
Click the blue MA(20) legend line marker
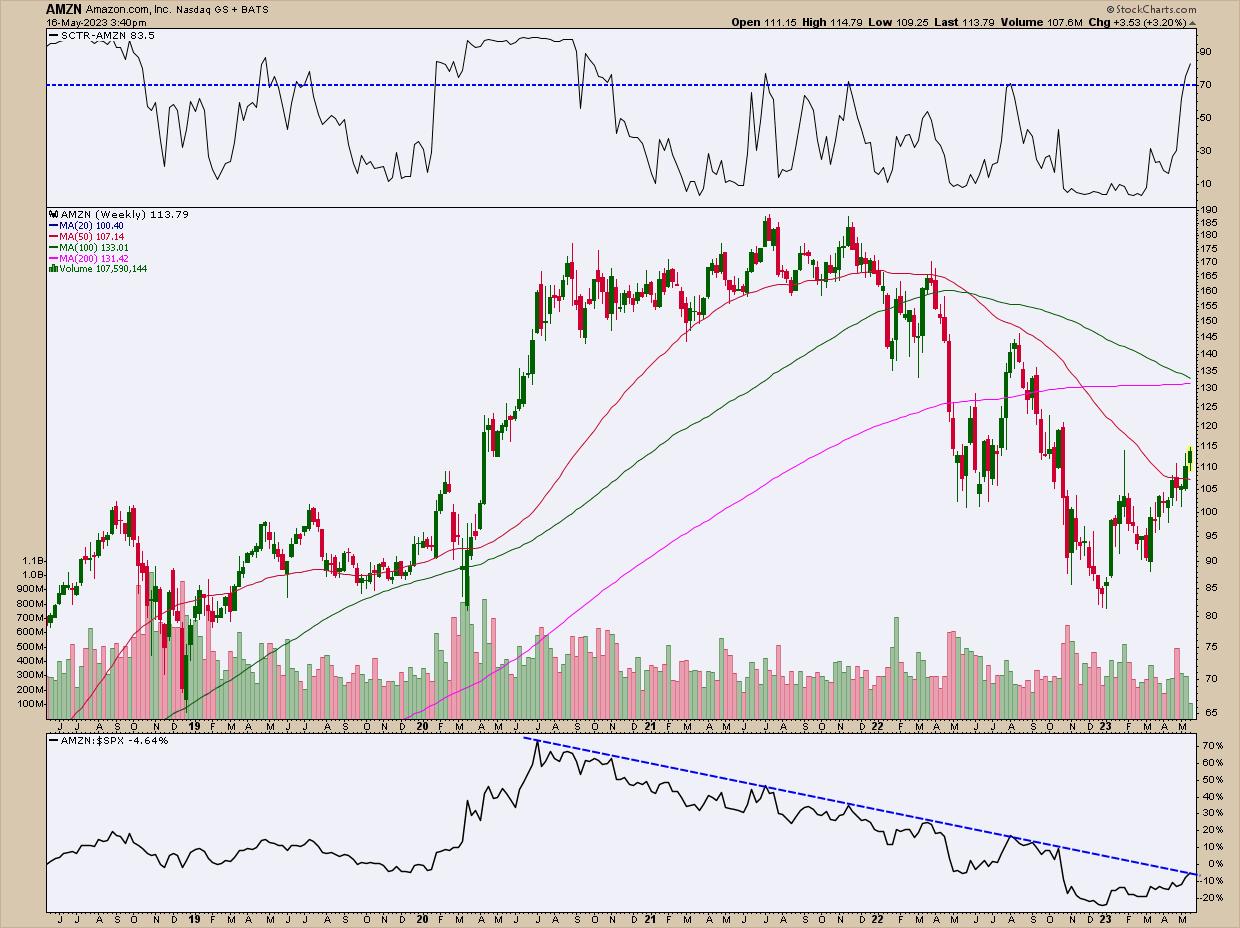[x=53, y=226]
